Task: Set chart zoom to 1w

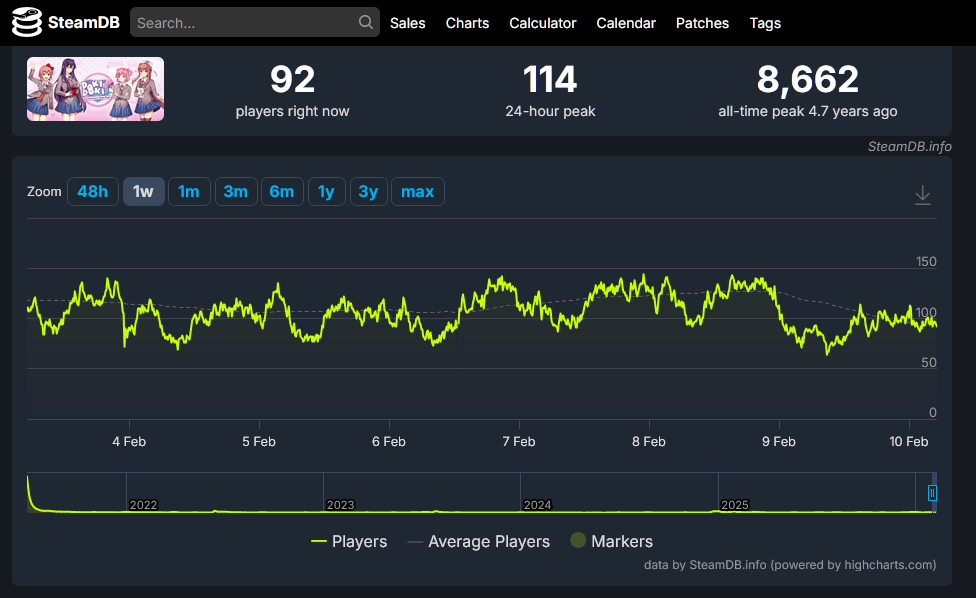Action: [144, 192]
